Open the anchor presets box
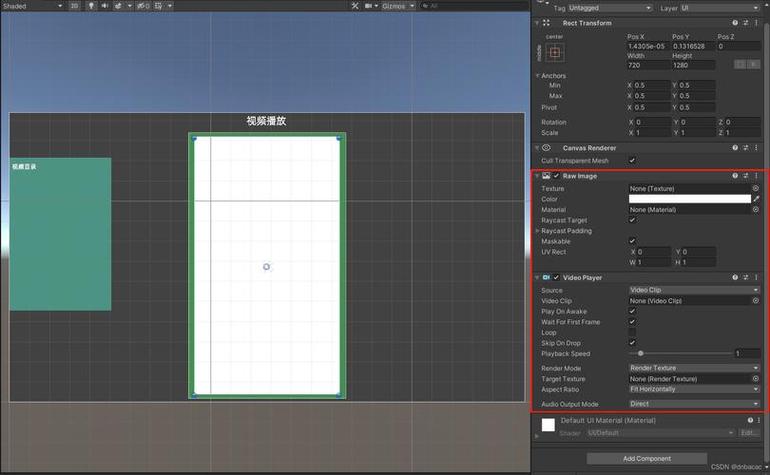This screenshot has width=770, height=475. (x=555, y=53)
